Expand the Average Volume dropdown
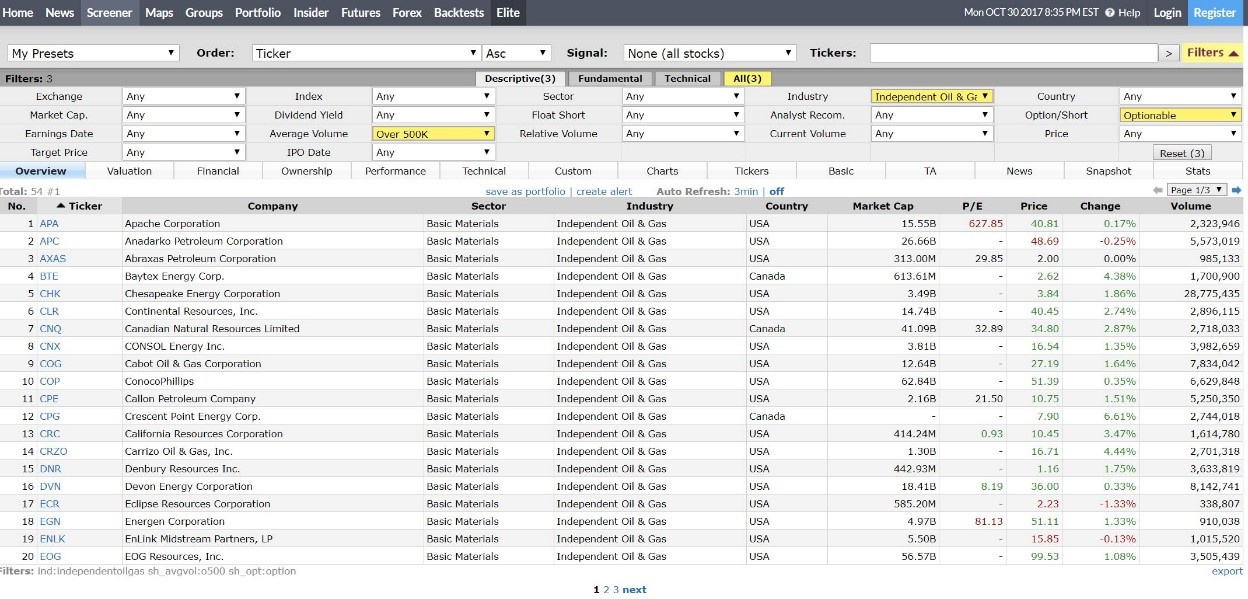 point(434,134)
